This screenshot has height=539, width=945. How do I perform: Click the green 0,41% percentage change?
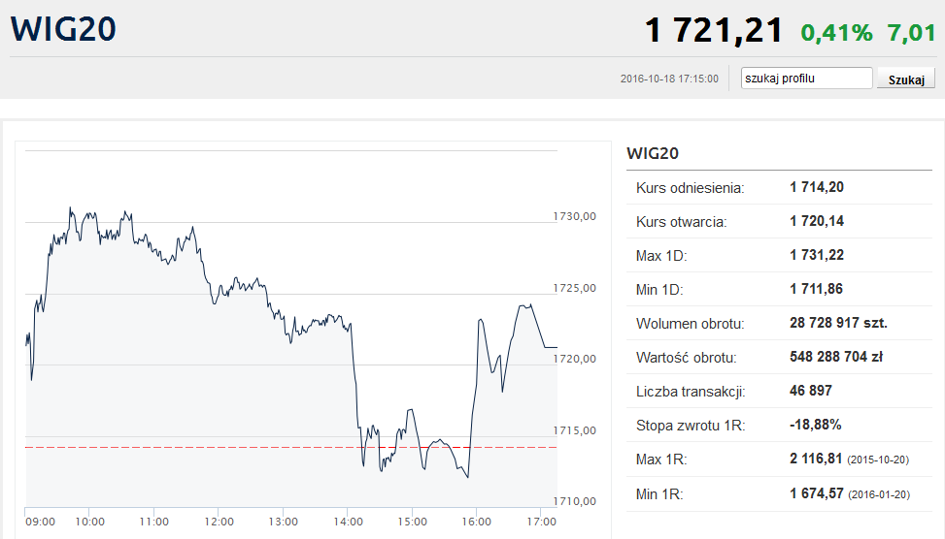click(837, 33)
